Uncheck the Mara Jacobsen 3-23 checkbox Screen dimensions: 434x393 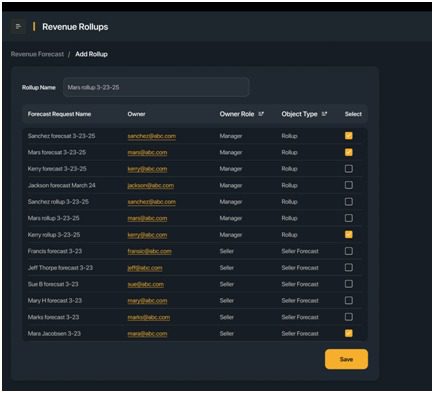click(349, 333)
